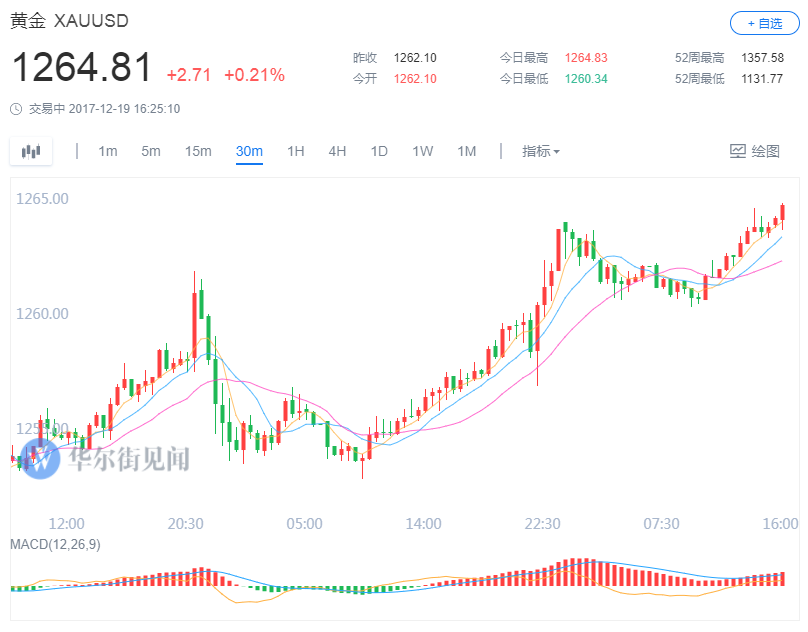The height and width of the screenshot is (632, 808).
Task: Click the 12:00 time axis label
Action: tap(66, 524)
